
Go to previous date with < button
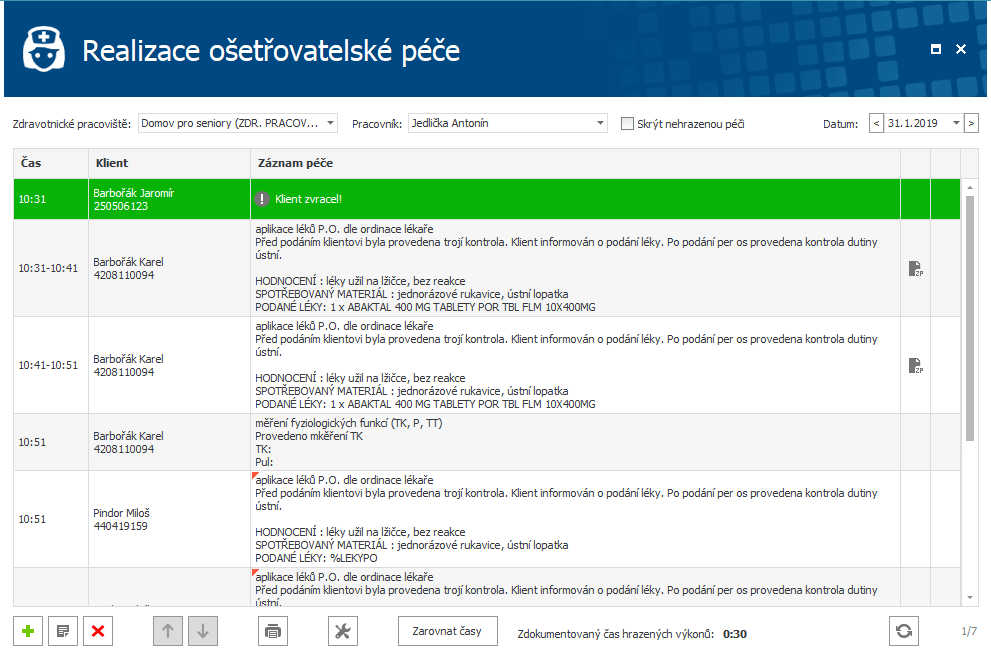tap(876, 123)
